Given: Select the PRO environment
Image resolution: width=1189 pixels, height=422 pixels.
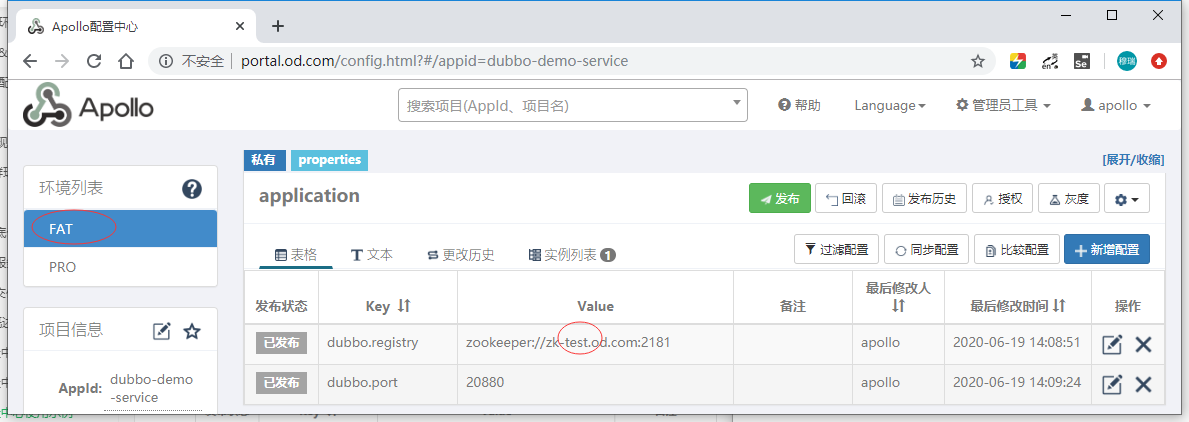Looking at the screenshot, I should point(121,267).
